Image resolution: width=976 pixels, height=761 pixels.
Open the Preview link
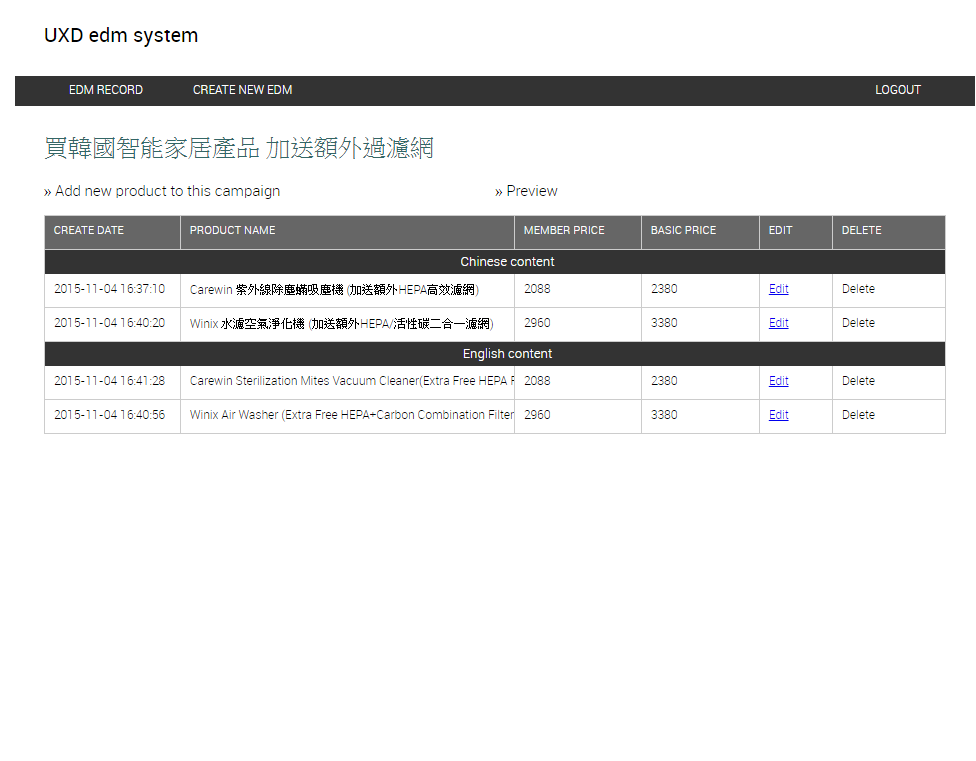click(x=526, y=191)
